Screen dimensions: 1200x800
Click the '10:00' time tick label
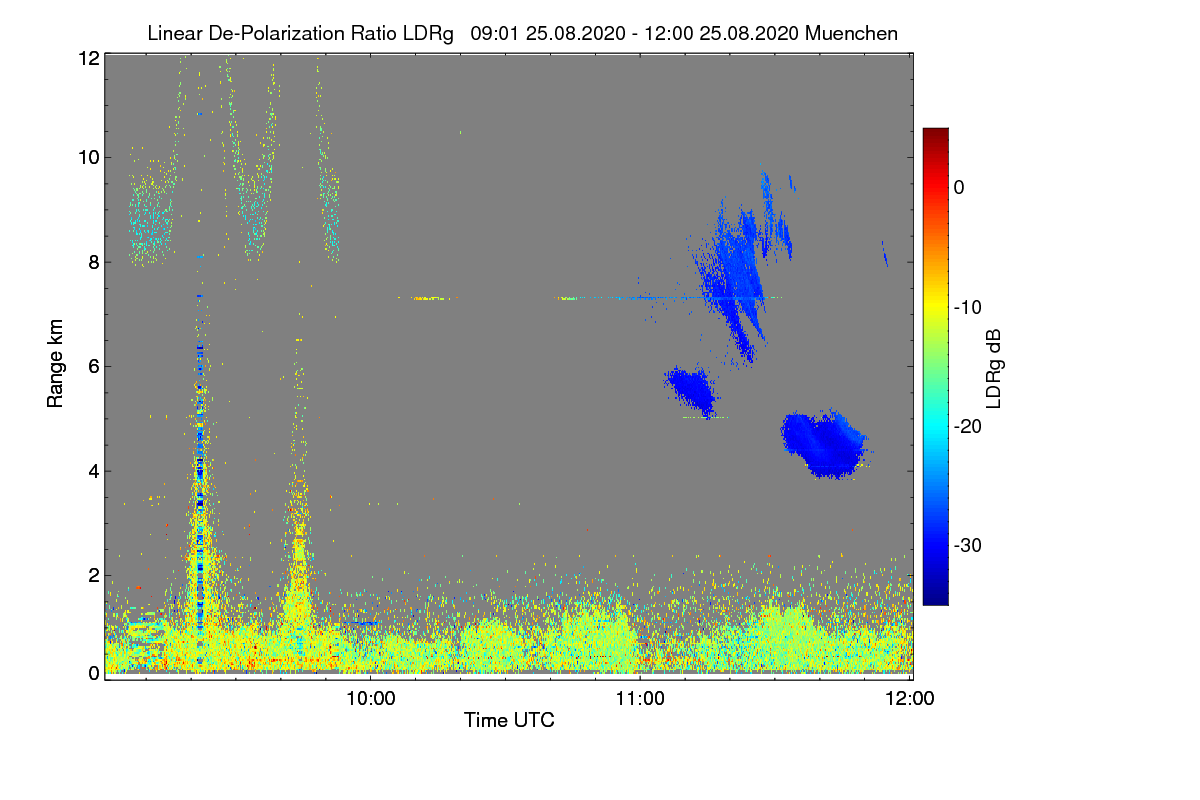click(x=371, y=698)
